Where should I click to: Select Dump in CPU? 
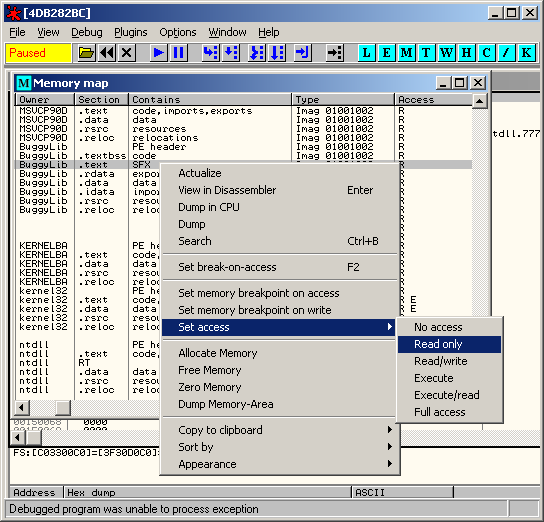coord(279,207)
